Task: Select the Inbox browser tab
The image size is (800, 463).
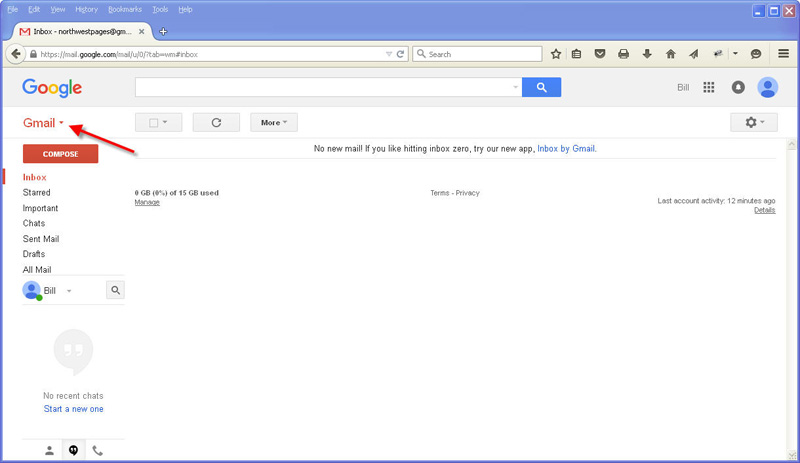Action: (x=82, y=32)
